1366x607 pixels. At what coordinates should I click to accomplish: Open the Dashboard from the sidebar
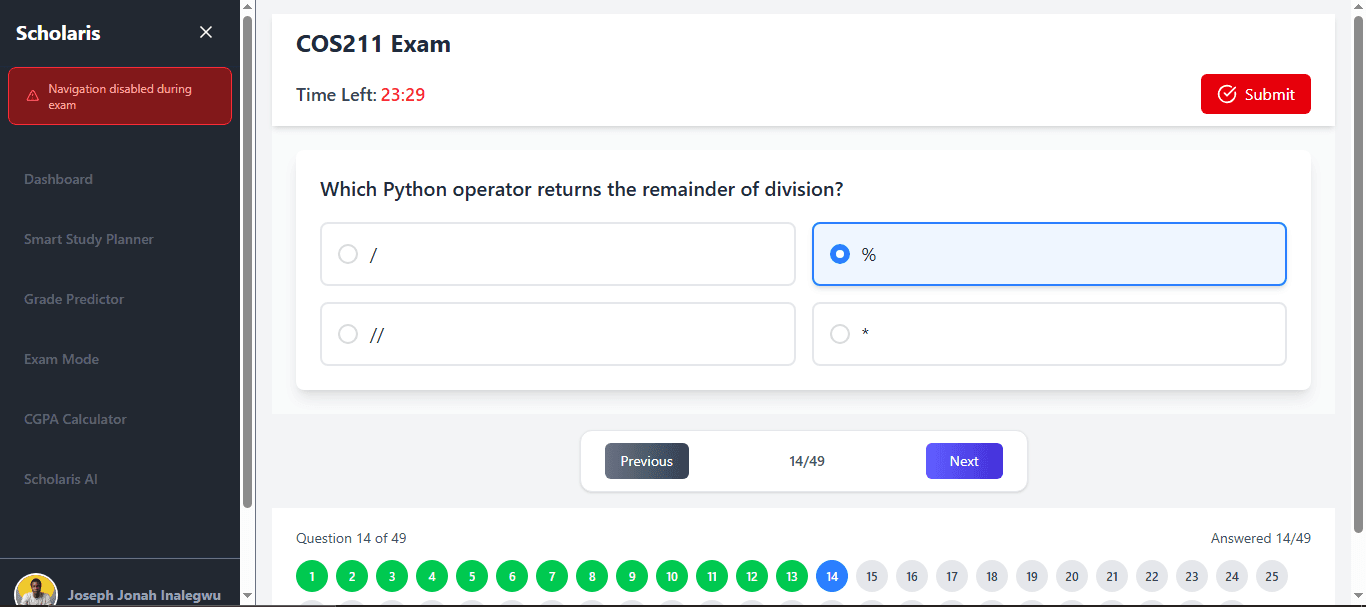pos(58,179)
